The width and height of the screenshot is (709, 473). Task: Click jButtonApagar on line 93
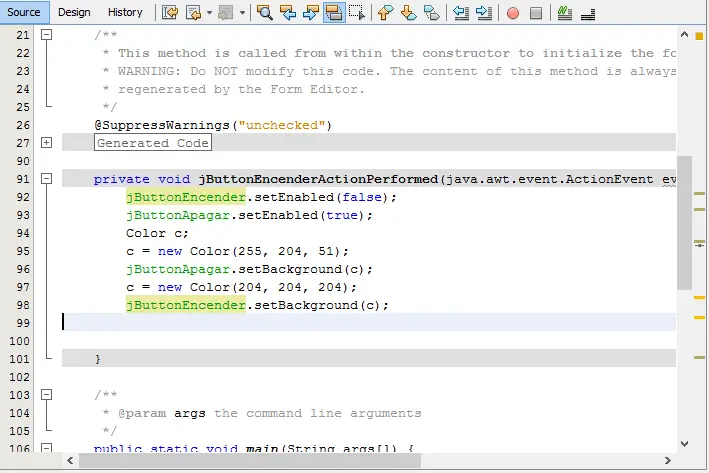178,215
